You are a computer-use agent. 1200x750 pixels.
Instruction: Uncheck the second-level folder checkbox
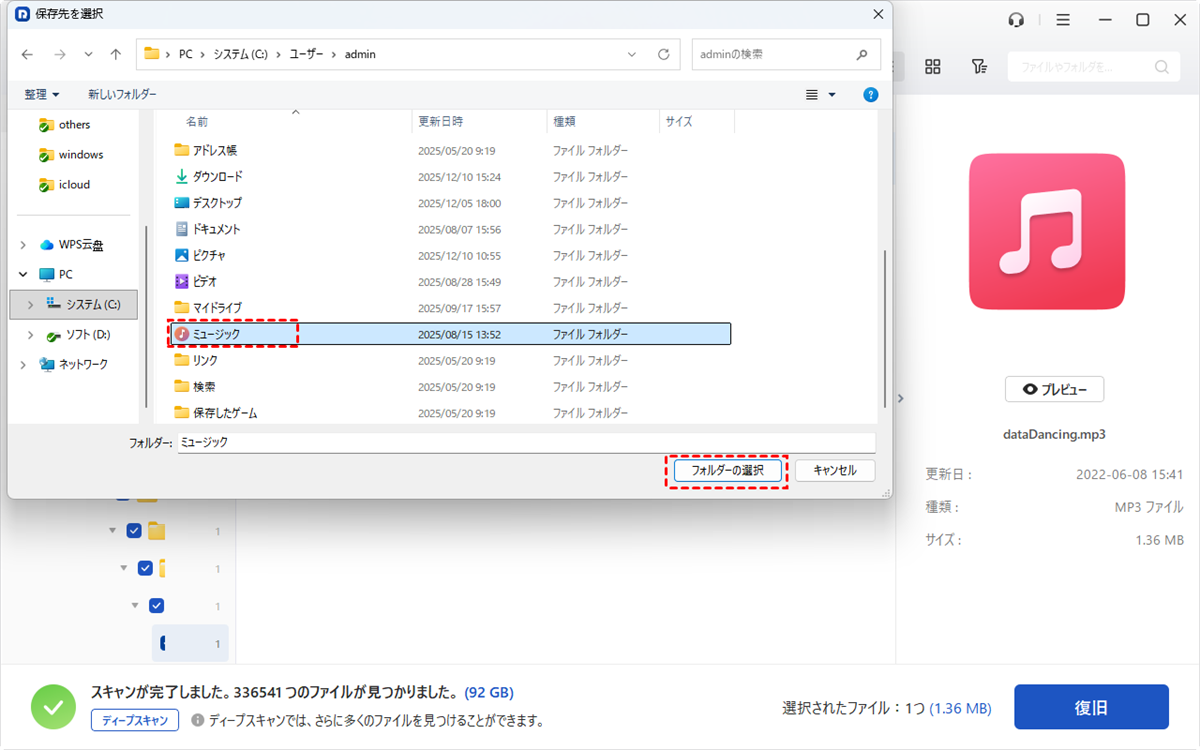tap(134, 531)
